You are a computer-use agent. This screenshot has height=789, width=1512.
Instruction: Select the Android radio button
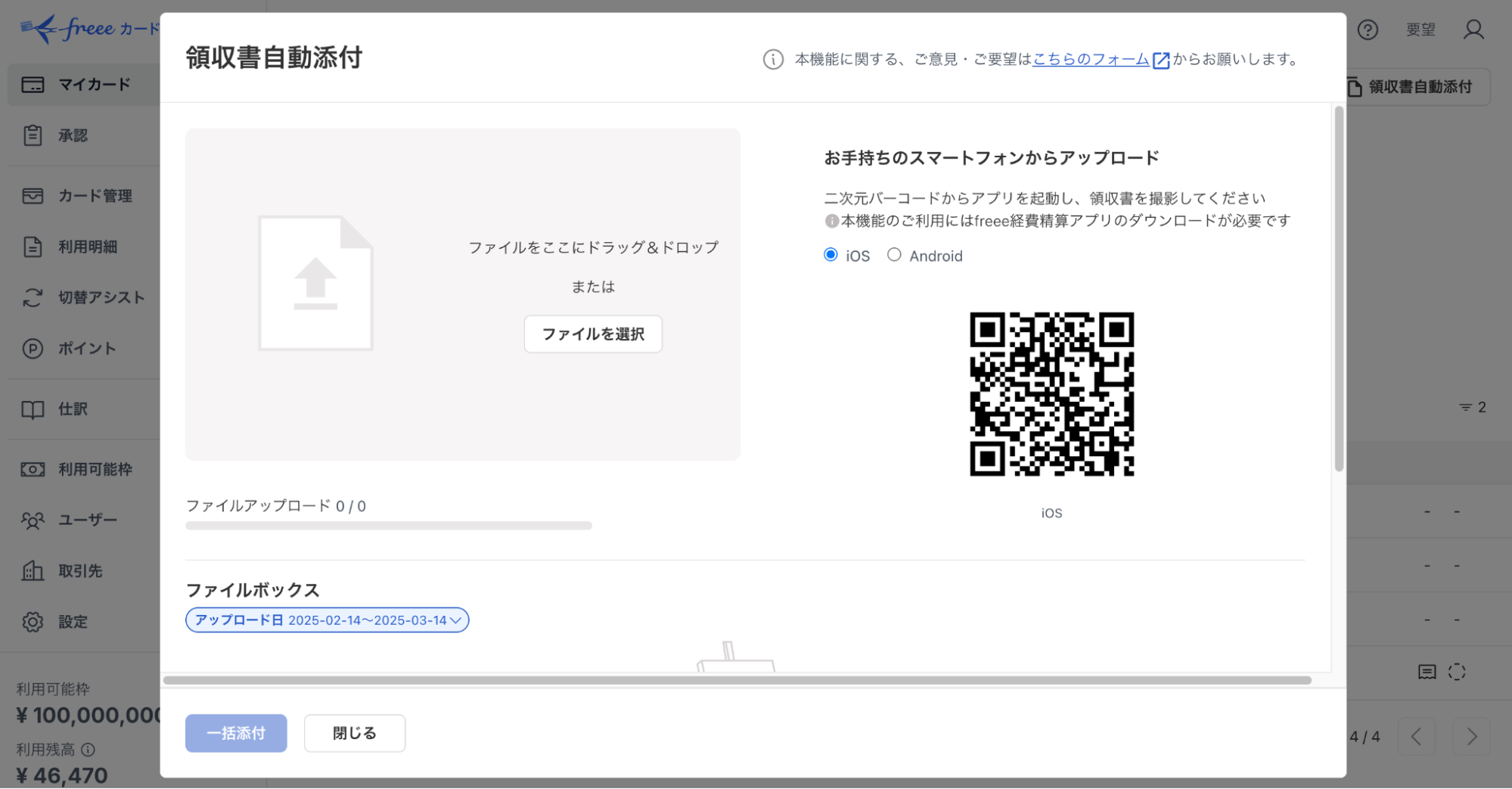coord(894,255)
